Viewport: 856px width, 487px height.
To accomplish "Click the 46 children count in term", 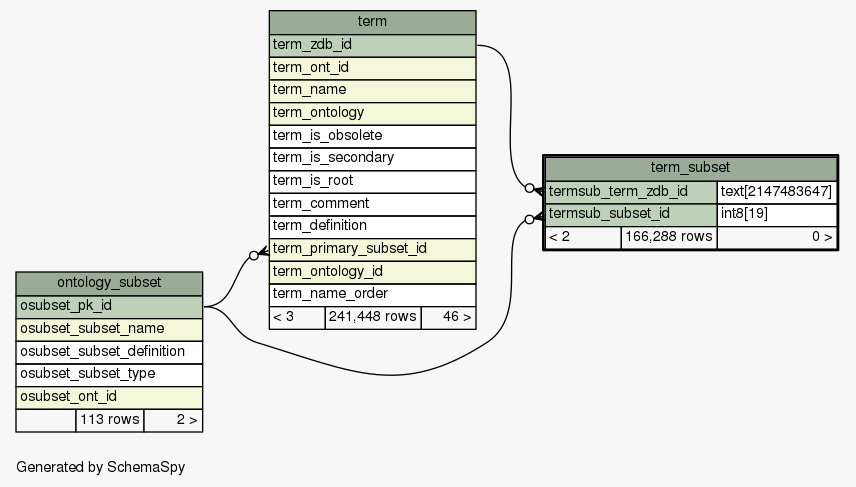I will click(x=448, y=318).
